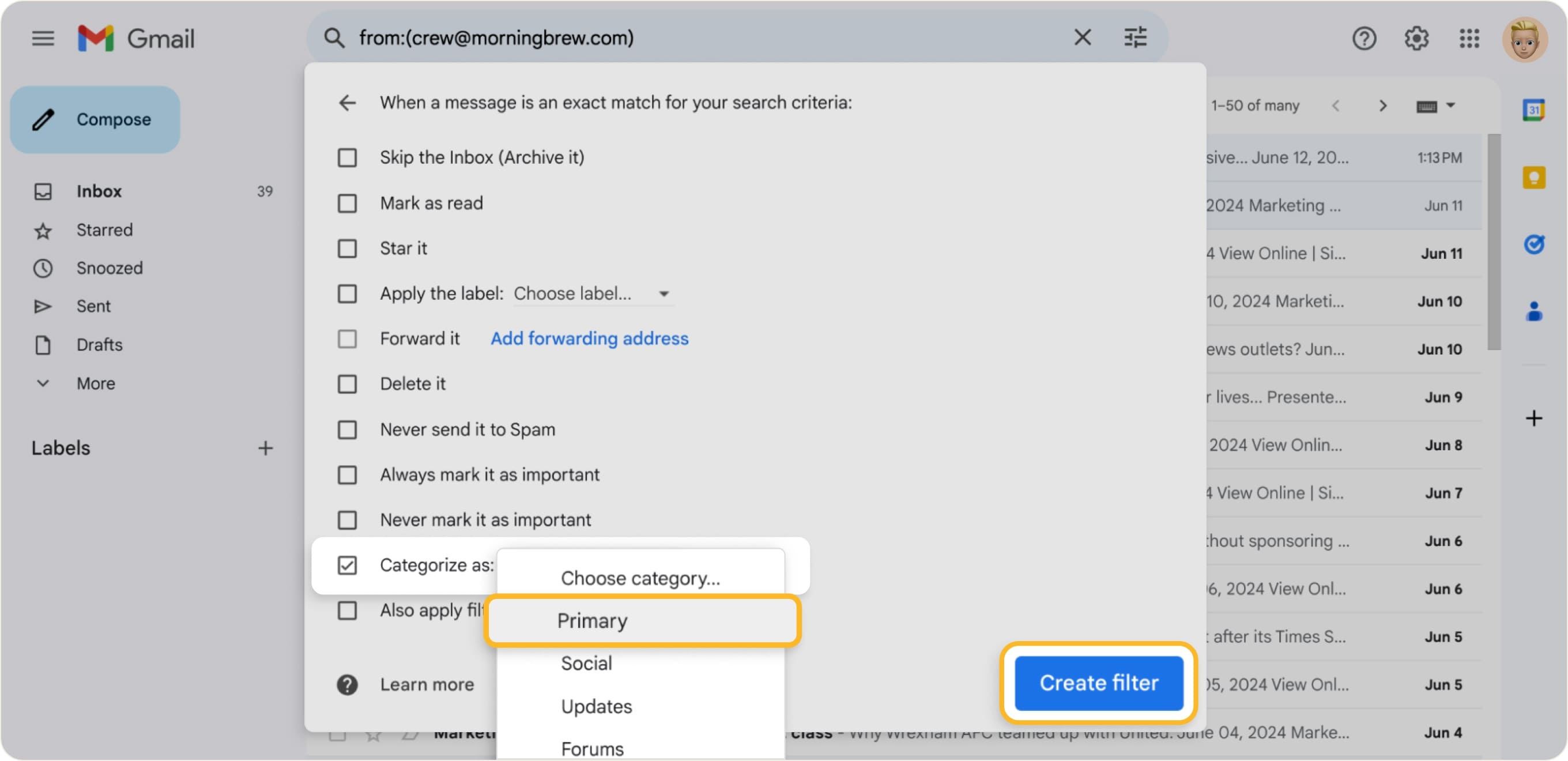The image size is (1568, 761).
Task: Open Contacts in the side panel
Action: 1535,312
